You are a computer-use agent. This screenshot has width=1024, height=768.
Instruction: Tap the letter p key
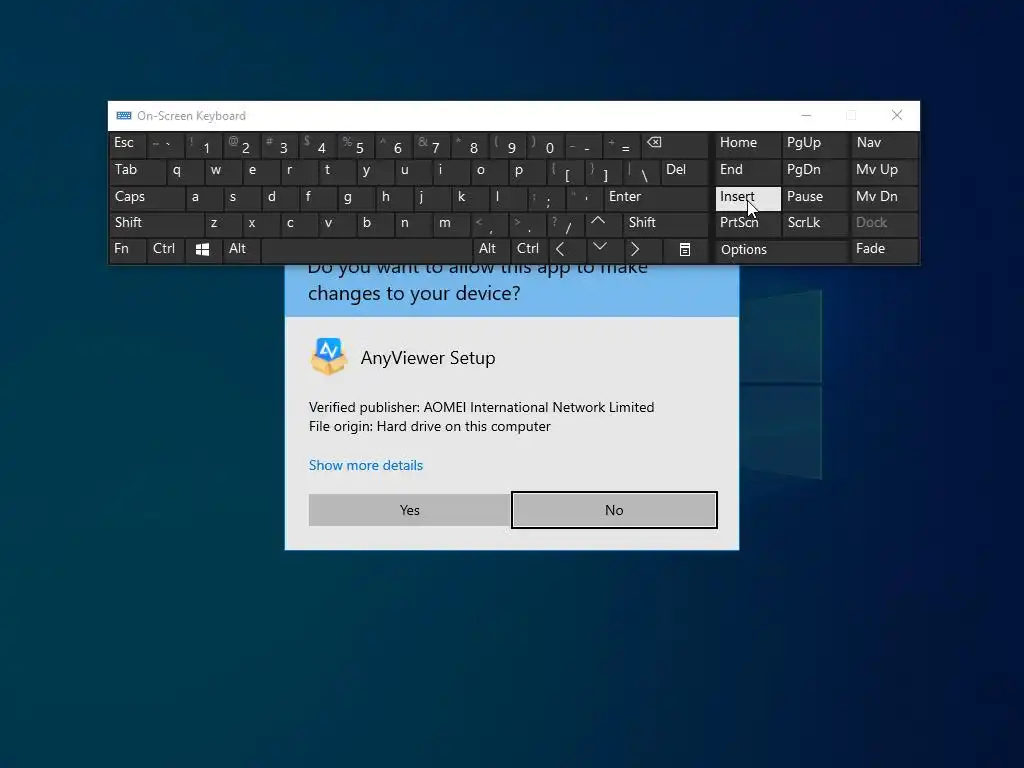[527, 170]
